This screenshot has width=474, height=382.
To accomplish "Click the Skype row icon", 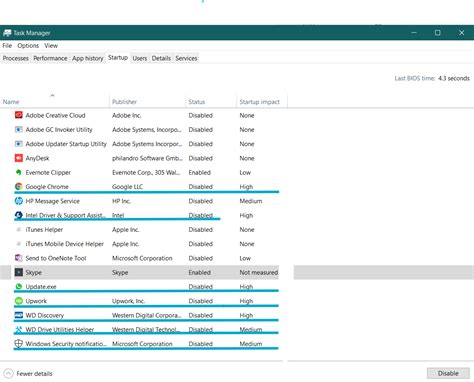I will [19, 272].
